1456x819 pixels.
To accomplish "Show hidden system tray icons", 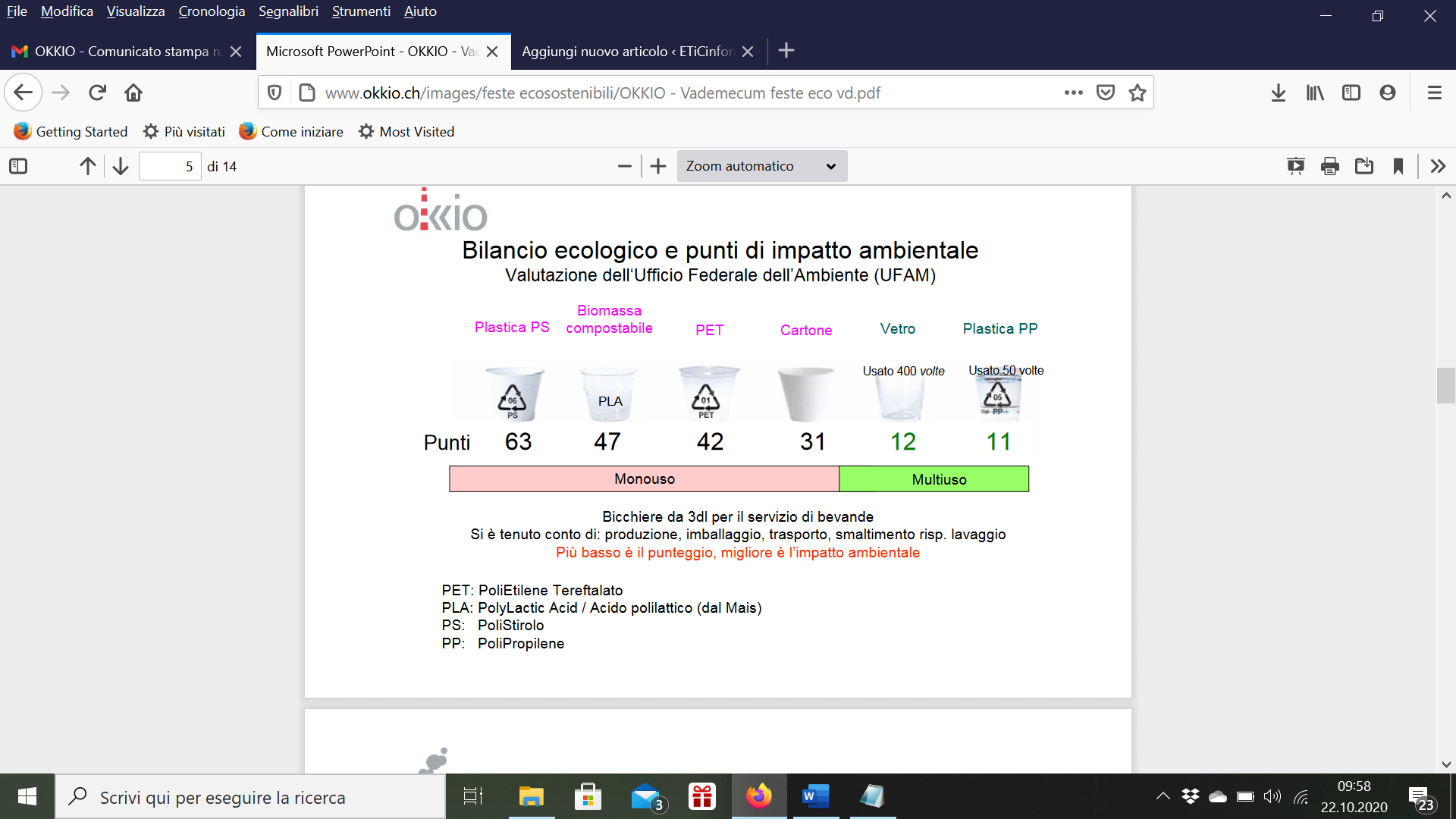I will click(1163, 796).
